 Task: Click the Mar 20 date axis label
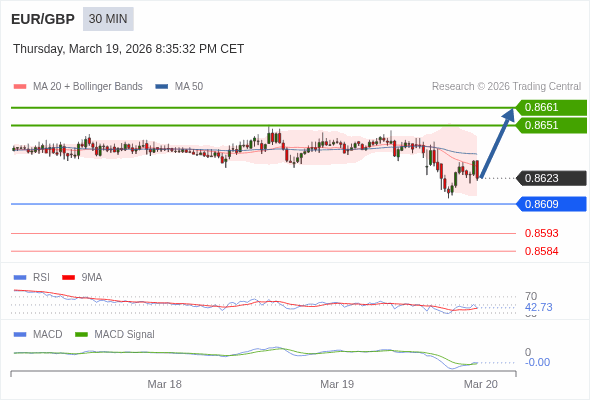pyautogui.click(x=481, y=384)
